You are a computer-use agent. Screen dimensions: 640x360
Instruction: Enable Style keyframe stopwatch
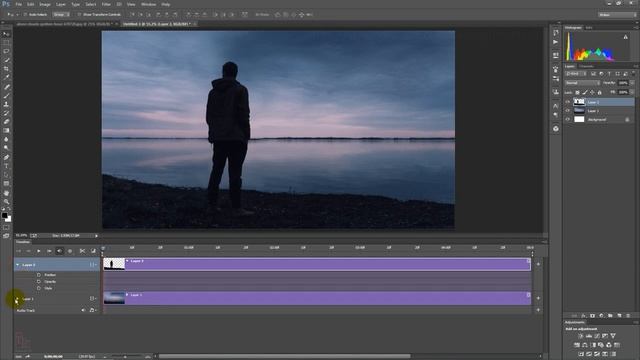39,288
